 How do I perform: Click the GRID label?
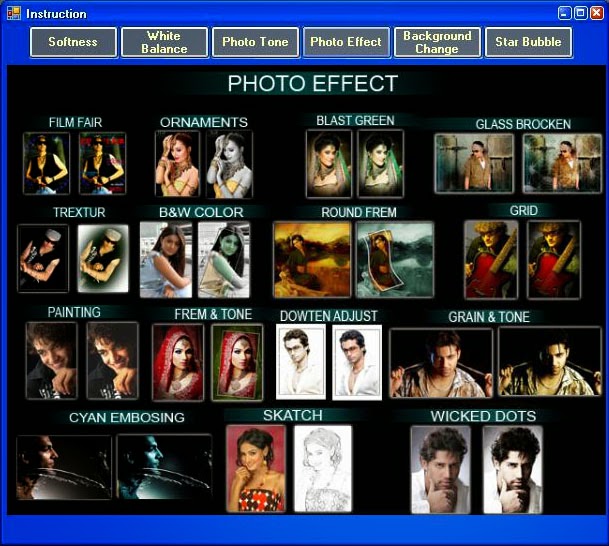pyautogui.click(x=524, y=210)
